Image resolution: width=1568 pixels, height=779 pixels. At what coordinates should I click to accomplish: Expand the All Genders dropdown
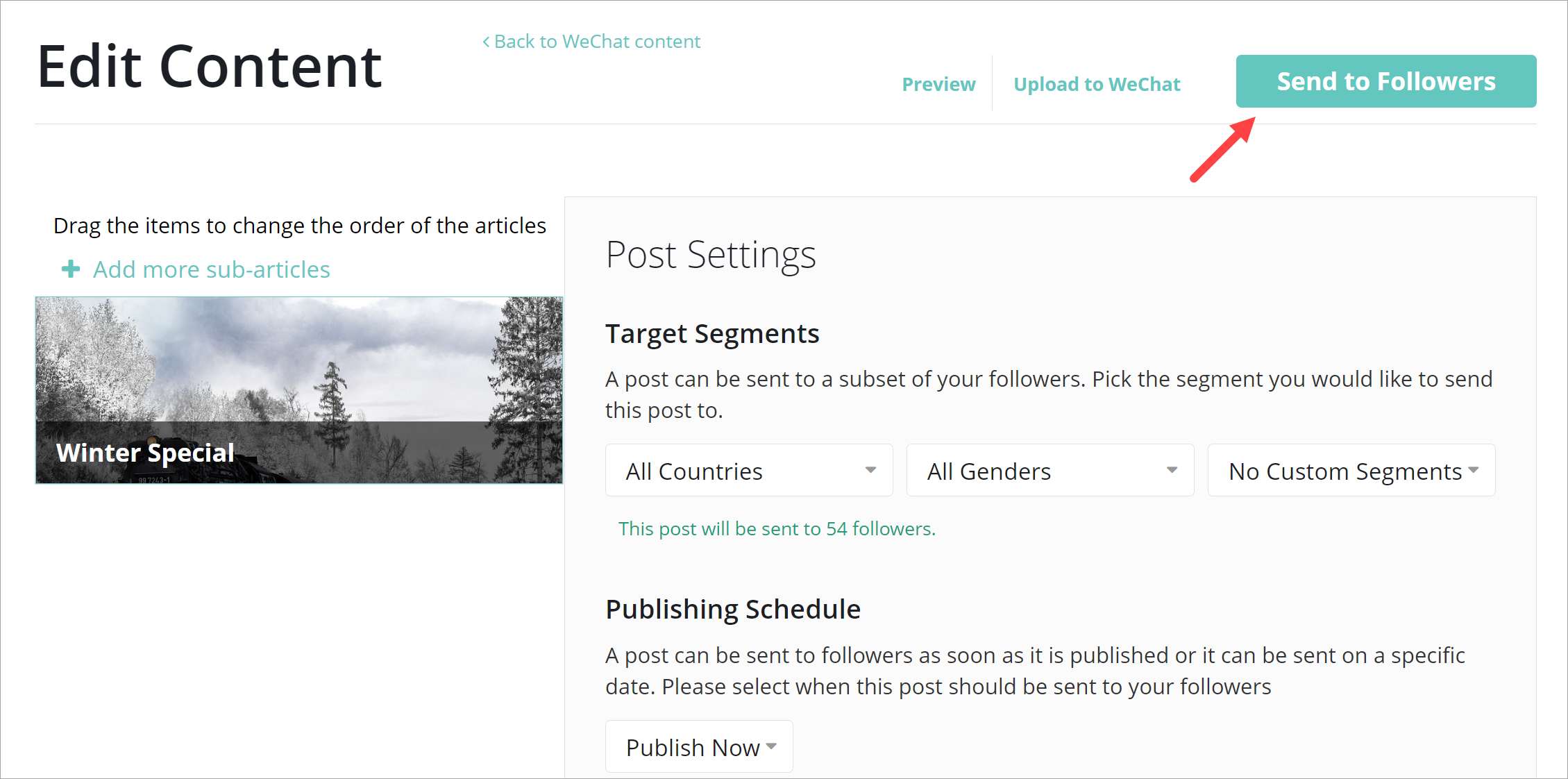(x=1049, y=470)
